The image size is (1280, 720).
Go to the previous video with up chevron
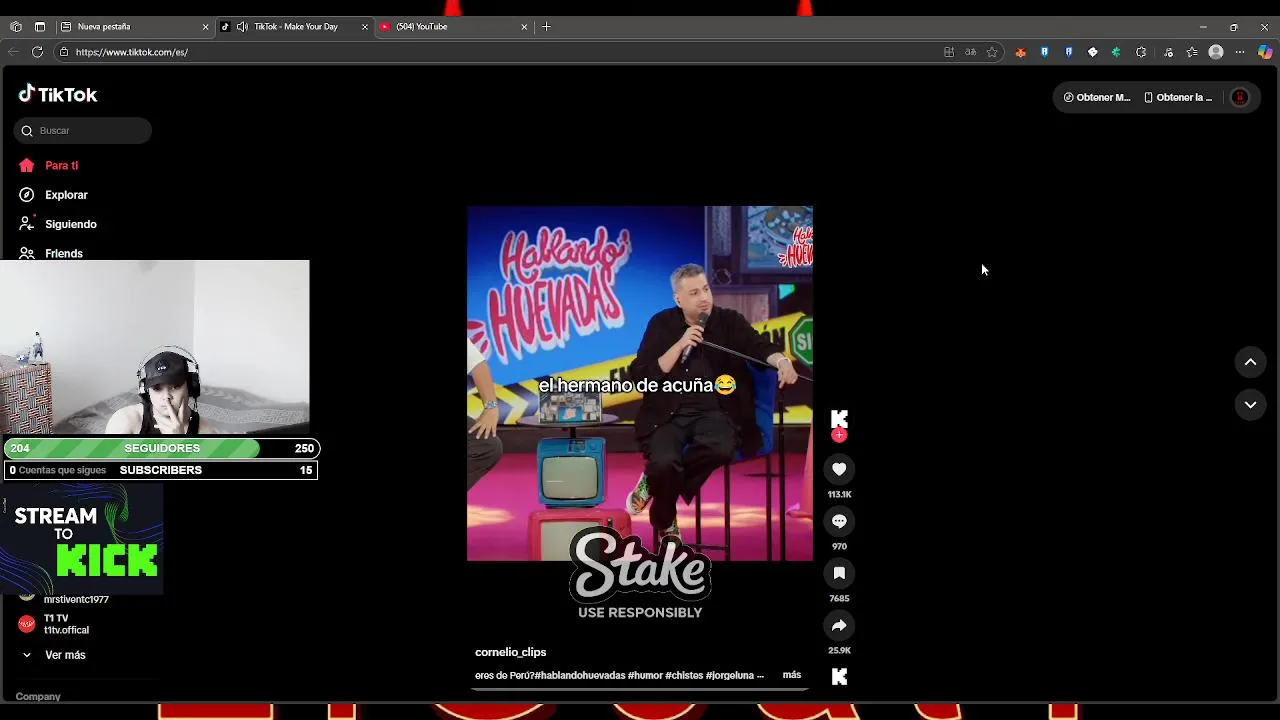point(1250,362)
